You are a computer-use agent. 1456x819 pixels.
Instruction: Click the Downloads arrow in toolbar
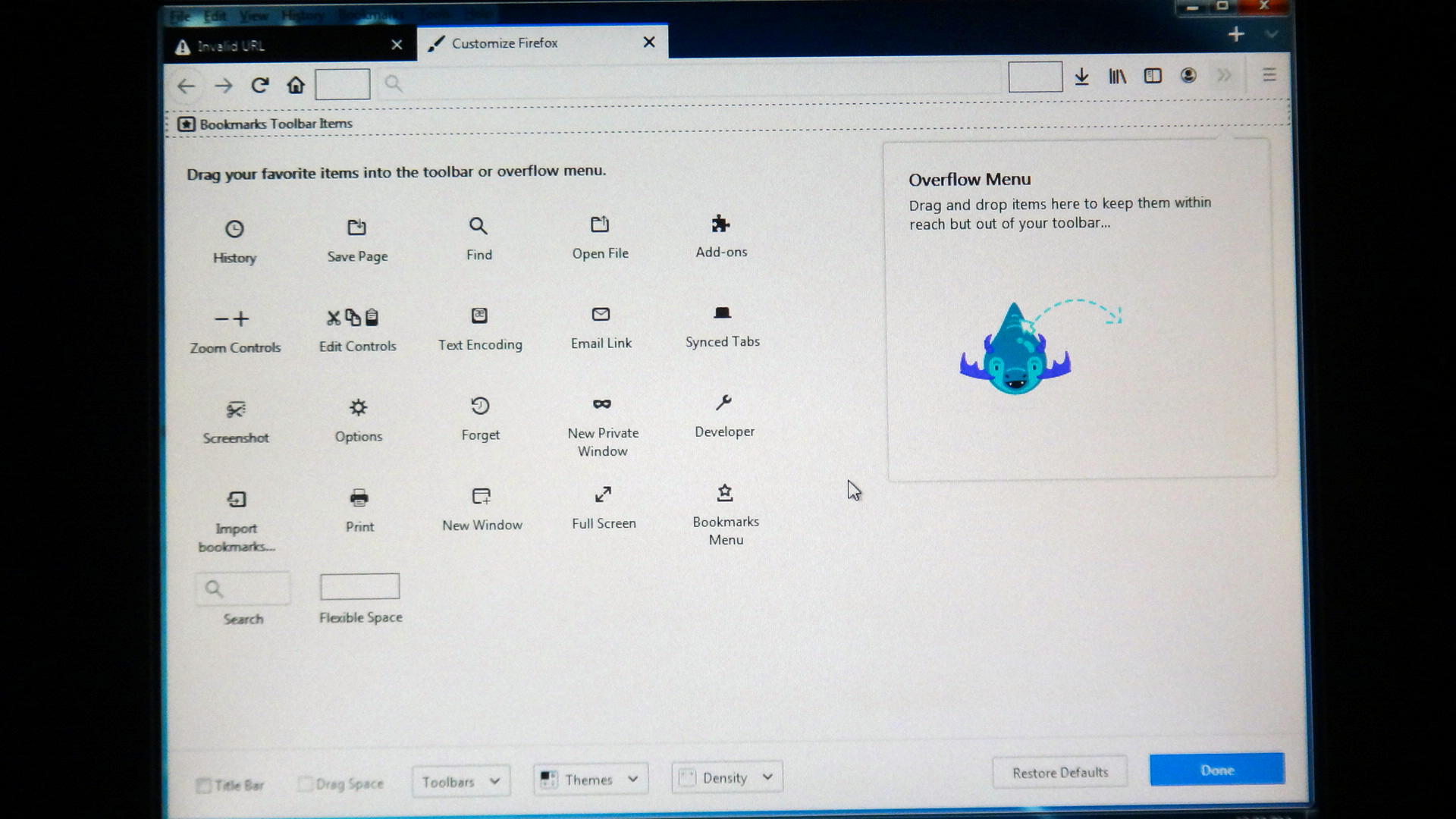(x=1081, y=77)
